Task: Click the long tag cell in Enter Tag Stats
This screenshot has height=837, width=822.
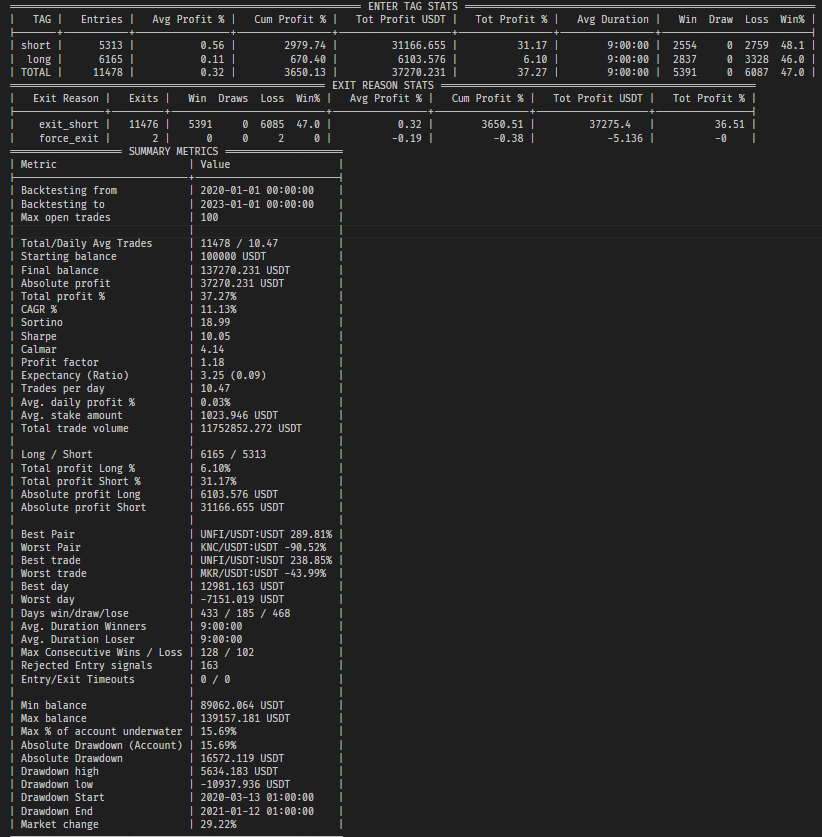Action: 39,59
